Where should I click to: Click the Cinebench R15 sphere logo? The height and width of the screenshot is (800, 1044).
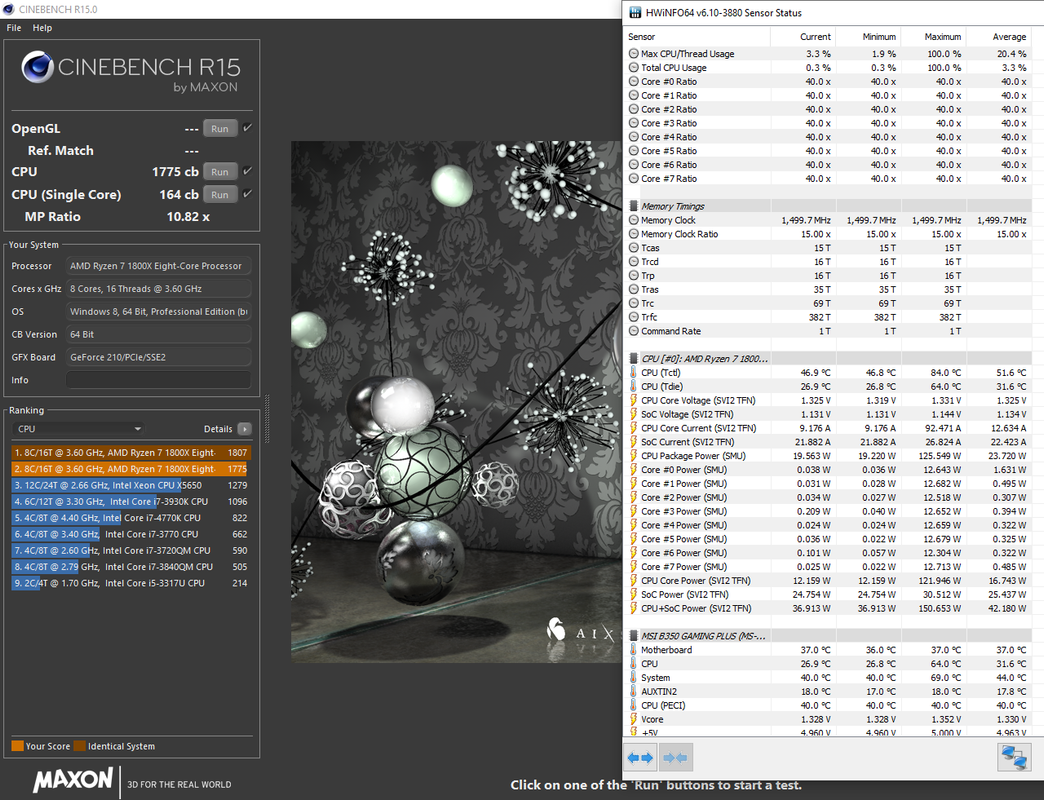click(37, 67)
